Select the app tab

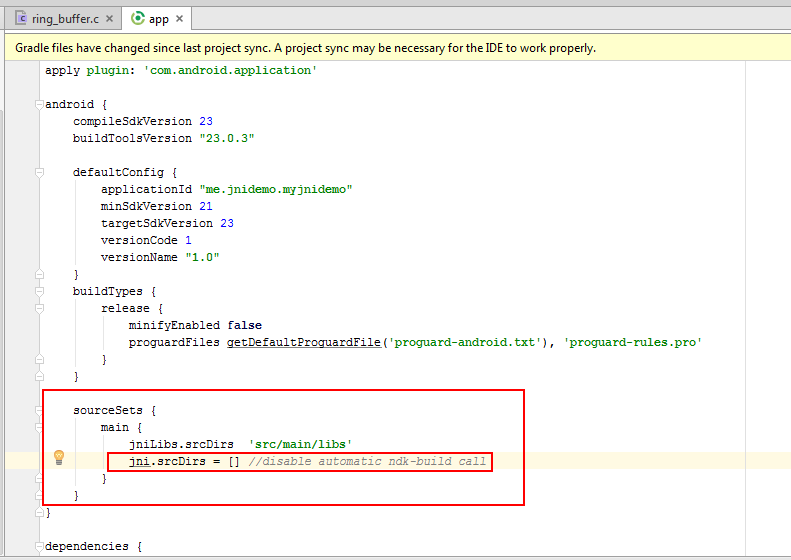[x=158, y=19]
